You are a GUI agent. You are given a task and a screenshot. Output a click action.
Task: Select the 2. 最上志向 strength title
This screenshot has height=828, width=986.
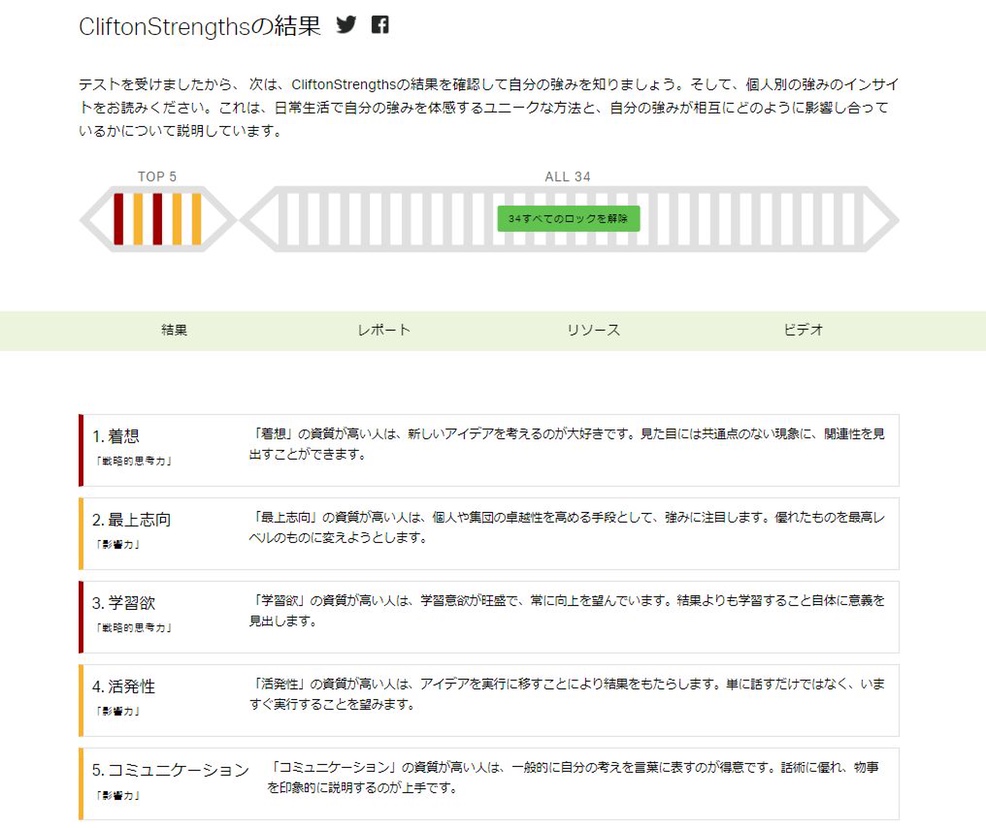(x=131, y=520)
